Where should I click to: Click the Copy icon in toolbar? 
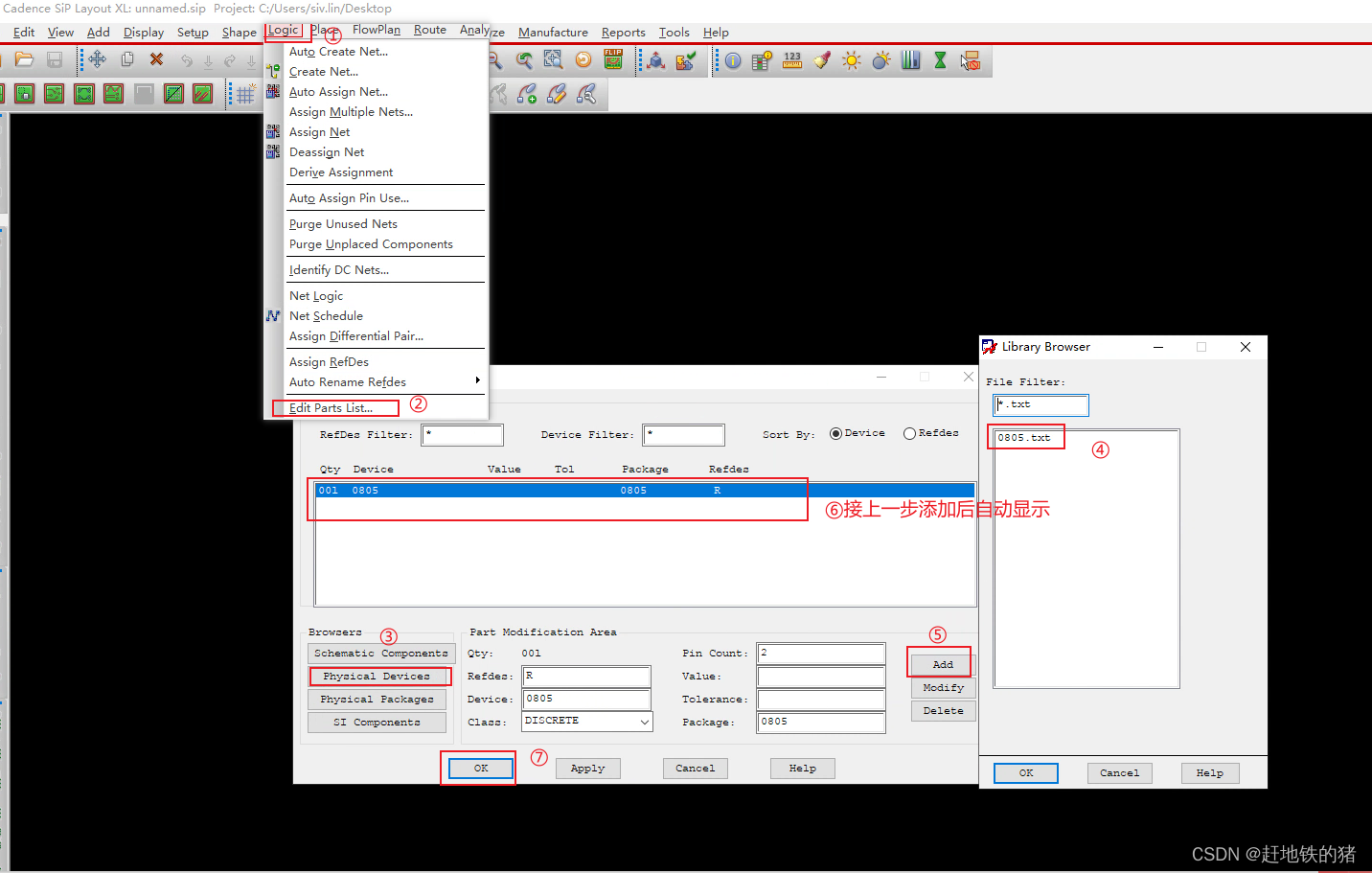click(127, 59)
